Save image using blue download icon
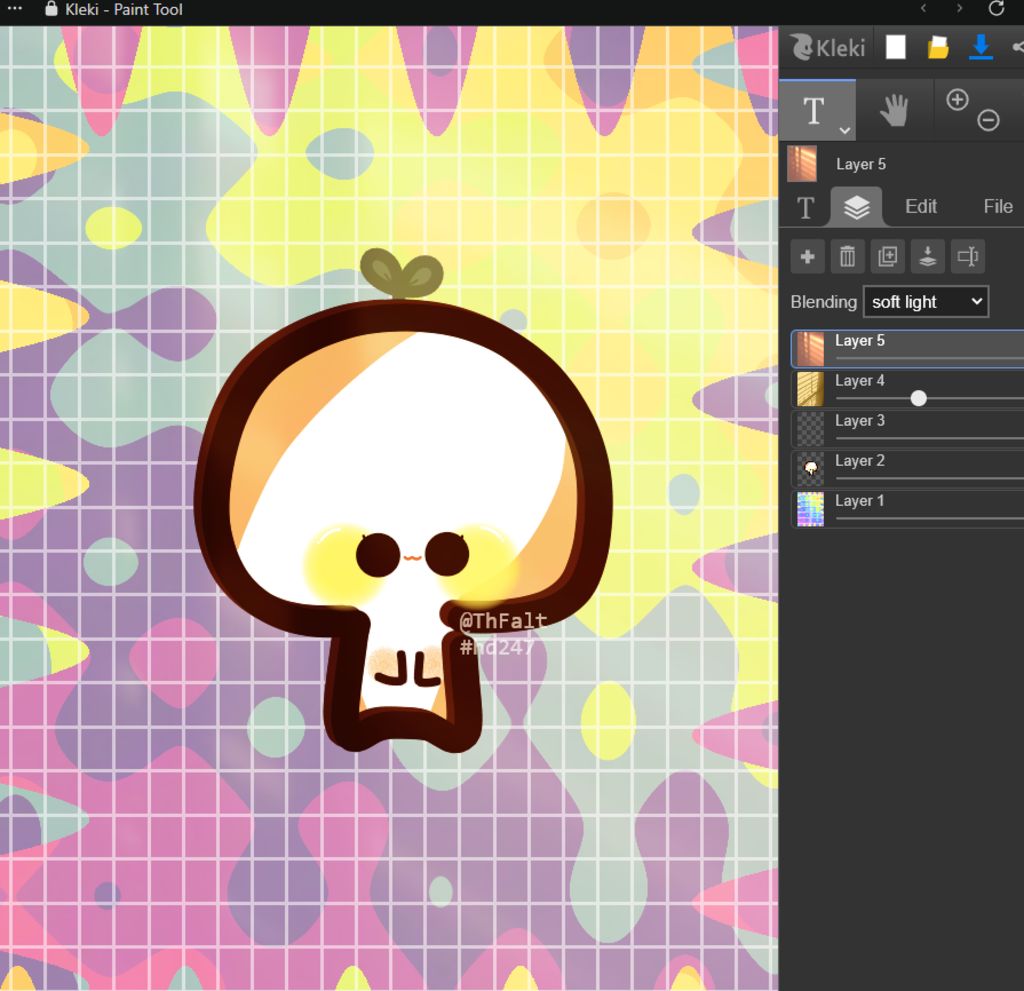Screen dimensions: 1024x991 click(x=981, y=47)
